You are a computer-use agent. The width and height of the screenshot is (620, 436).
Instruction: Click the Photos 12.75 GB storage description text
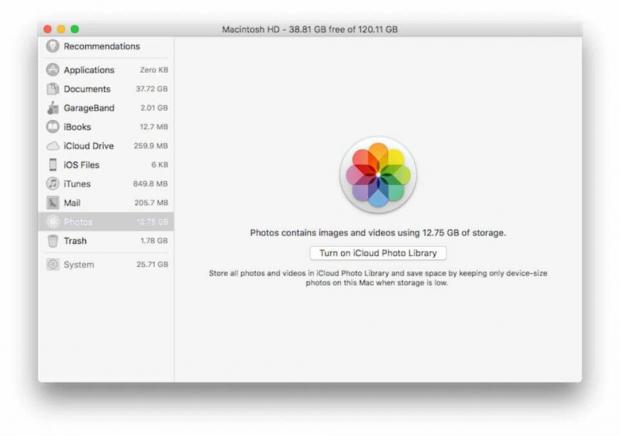click(377, 233)
